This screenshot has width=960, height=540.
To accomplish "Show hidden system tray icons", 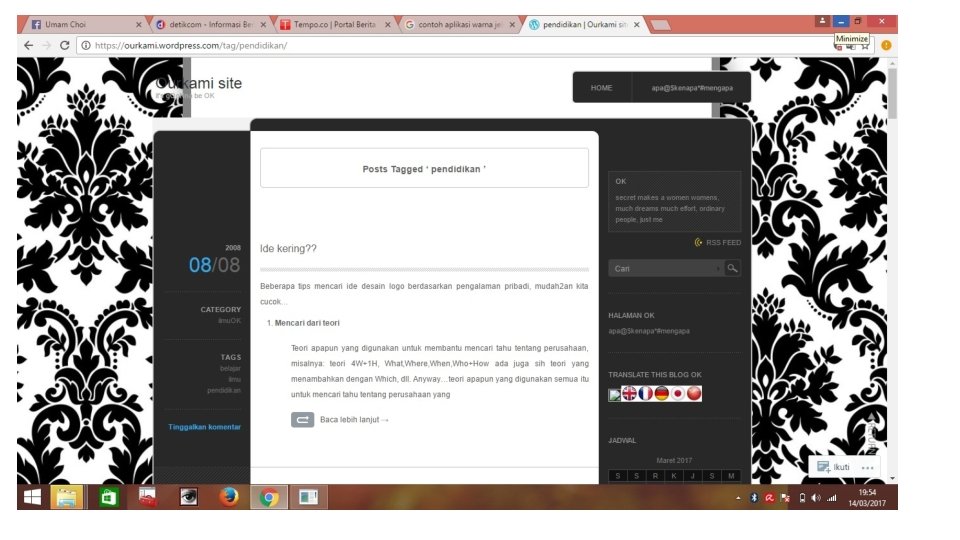I will [x=738, y=498].
